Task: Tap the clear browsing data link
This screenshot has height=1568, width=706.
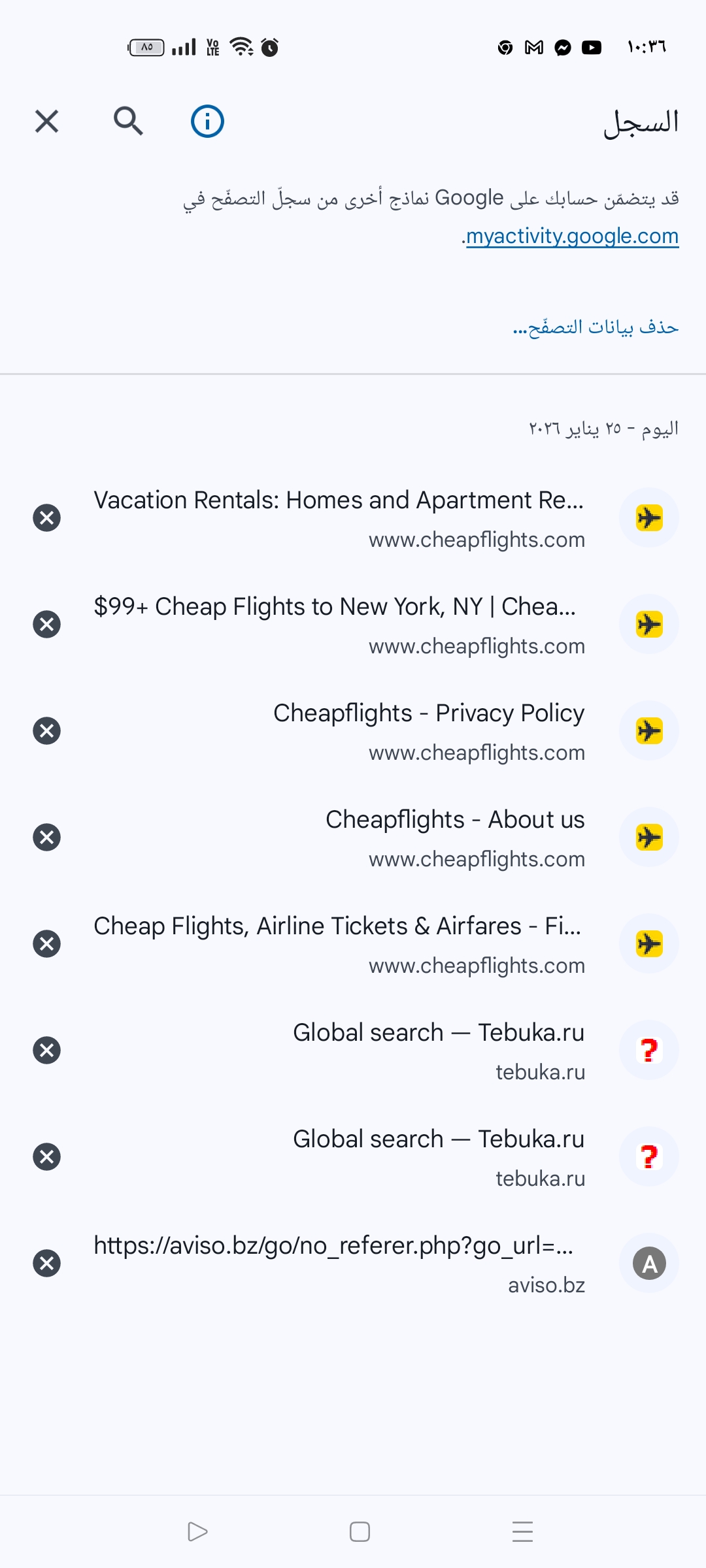Action: coord(596,326)
